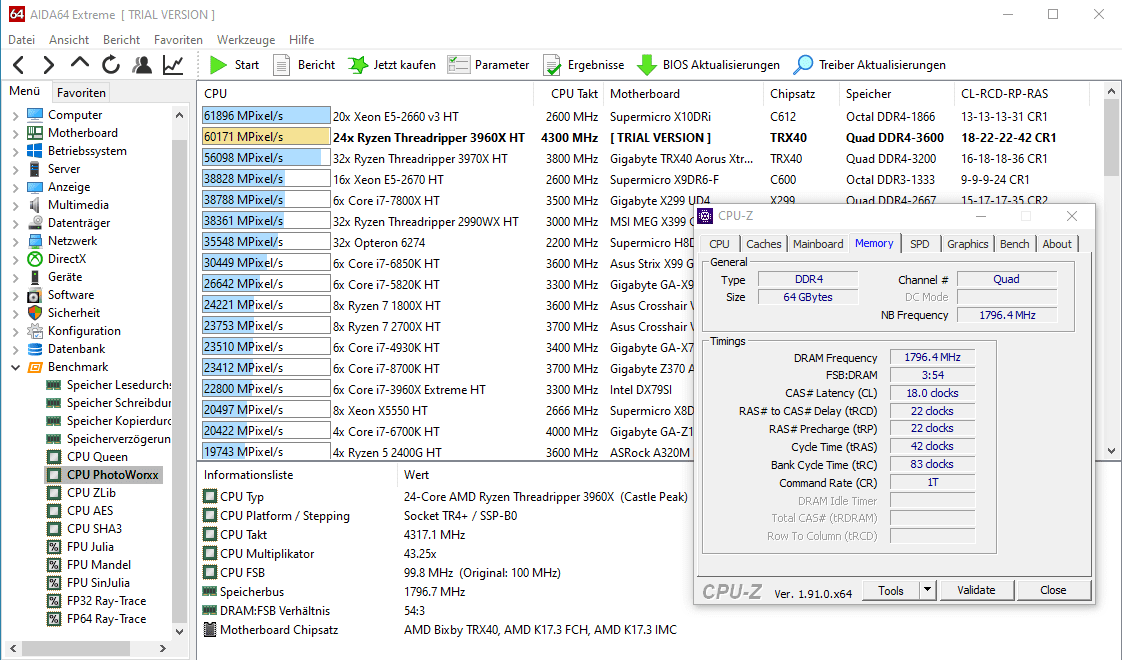Open the Hilfe menu
Screen dimensions: 1122x660
pos(301,40)
